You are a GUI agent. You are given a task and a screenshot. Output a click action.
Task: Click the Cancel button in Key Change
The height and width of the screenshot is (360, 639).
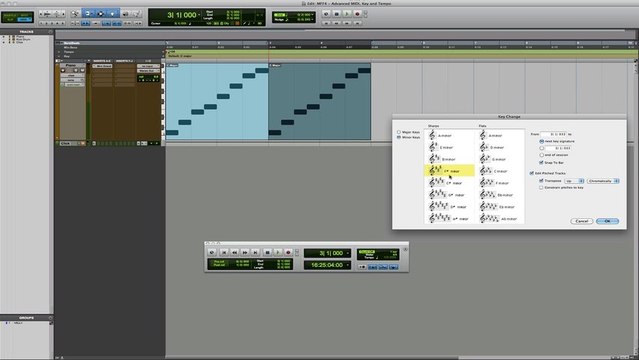click(x=582, y=221)
